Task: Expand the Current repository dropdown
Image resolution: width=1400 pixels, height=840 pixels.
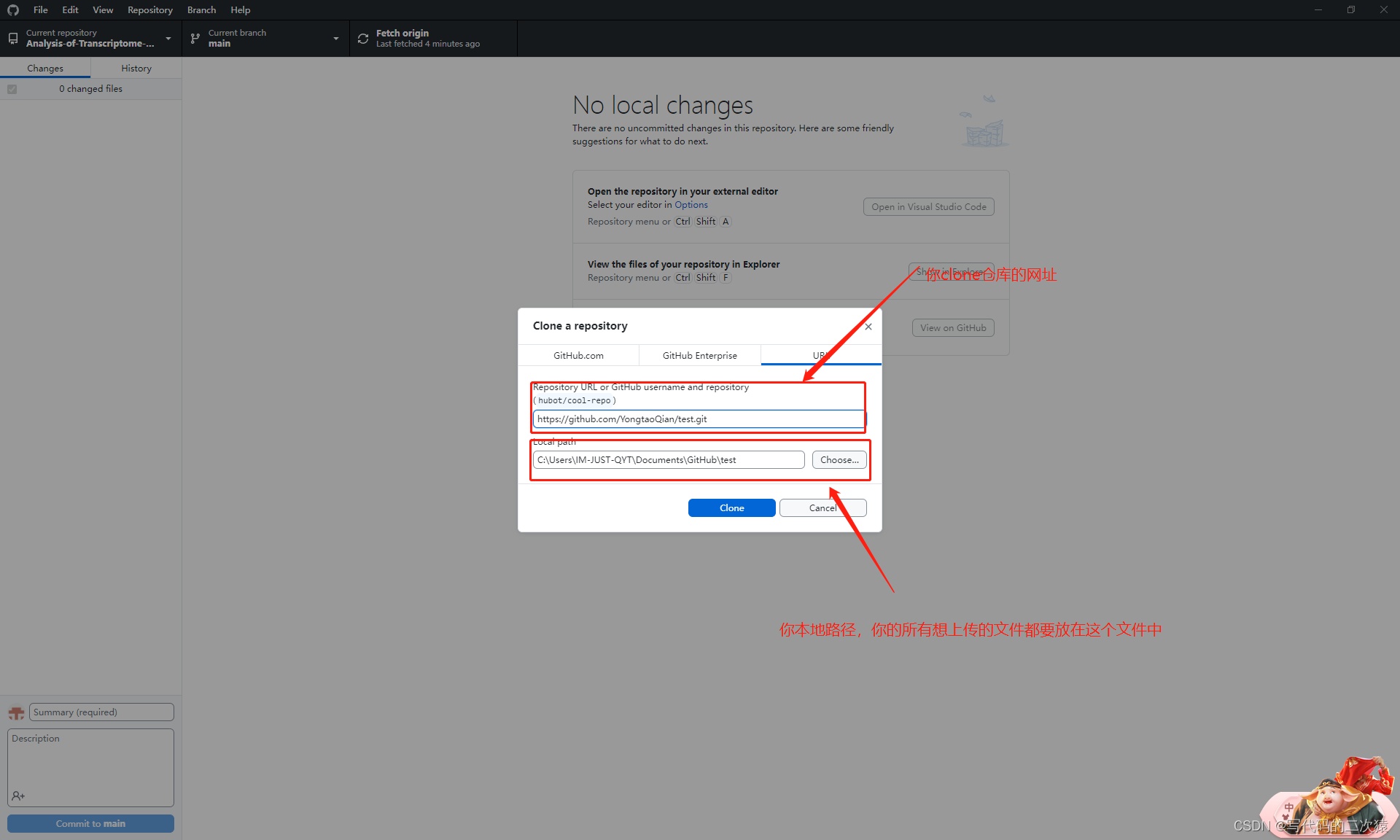Action: 168,39
